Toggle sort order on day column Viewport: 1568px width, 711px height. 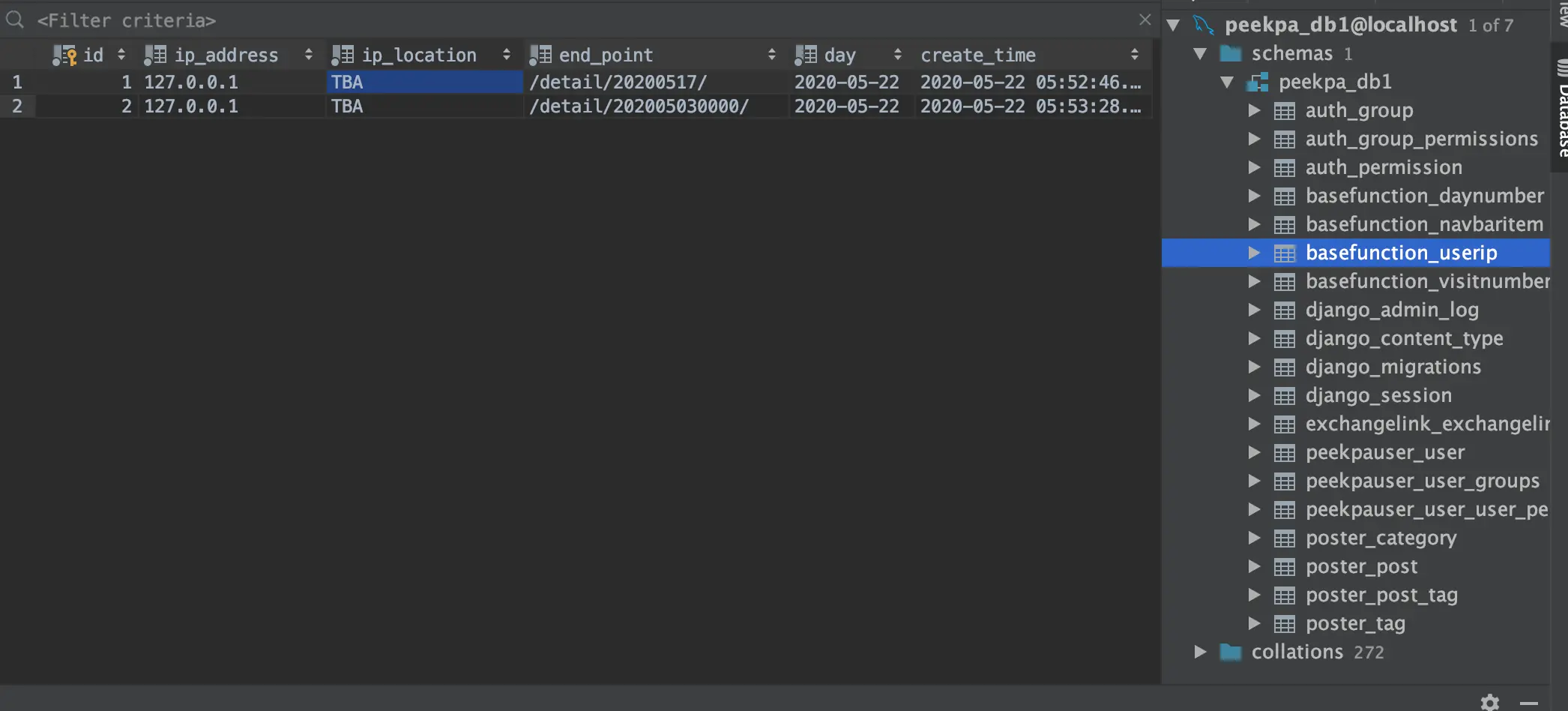pyautogui.click(x=897, y=55)
